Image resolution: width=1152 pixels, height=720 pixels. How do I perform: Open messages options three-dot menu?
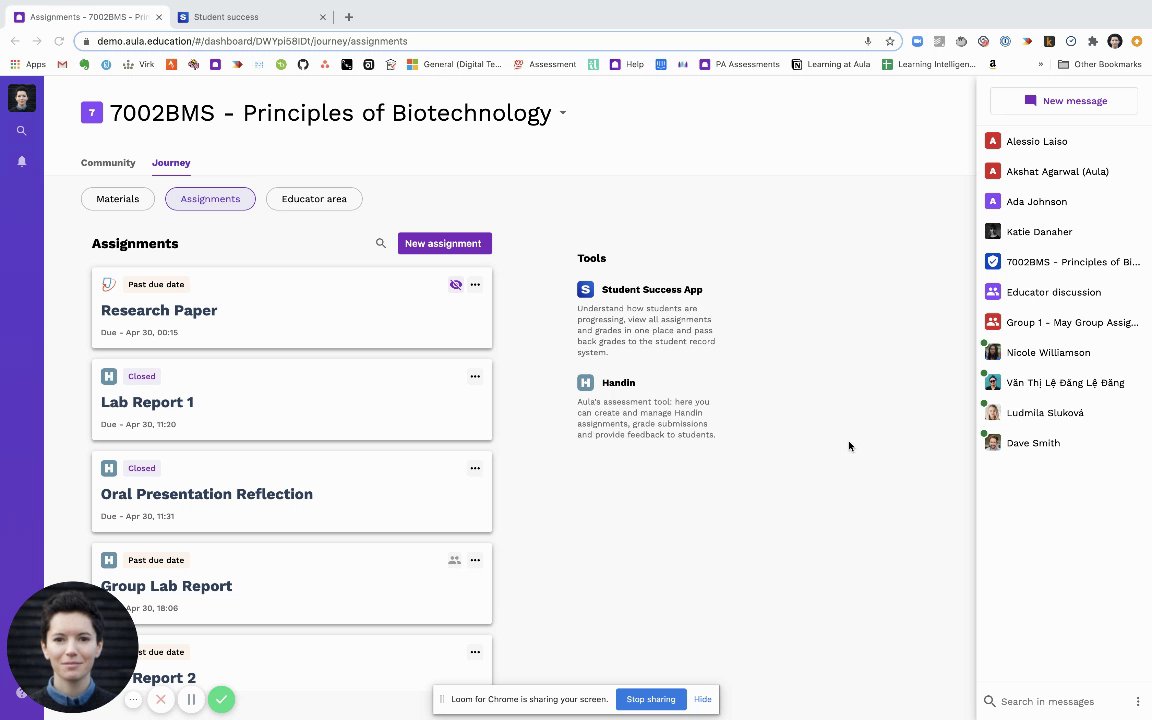pyautogui.click(x=1137, y=702)
